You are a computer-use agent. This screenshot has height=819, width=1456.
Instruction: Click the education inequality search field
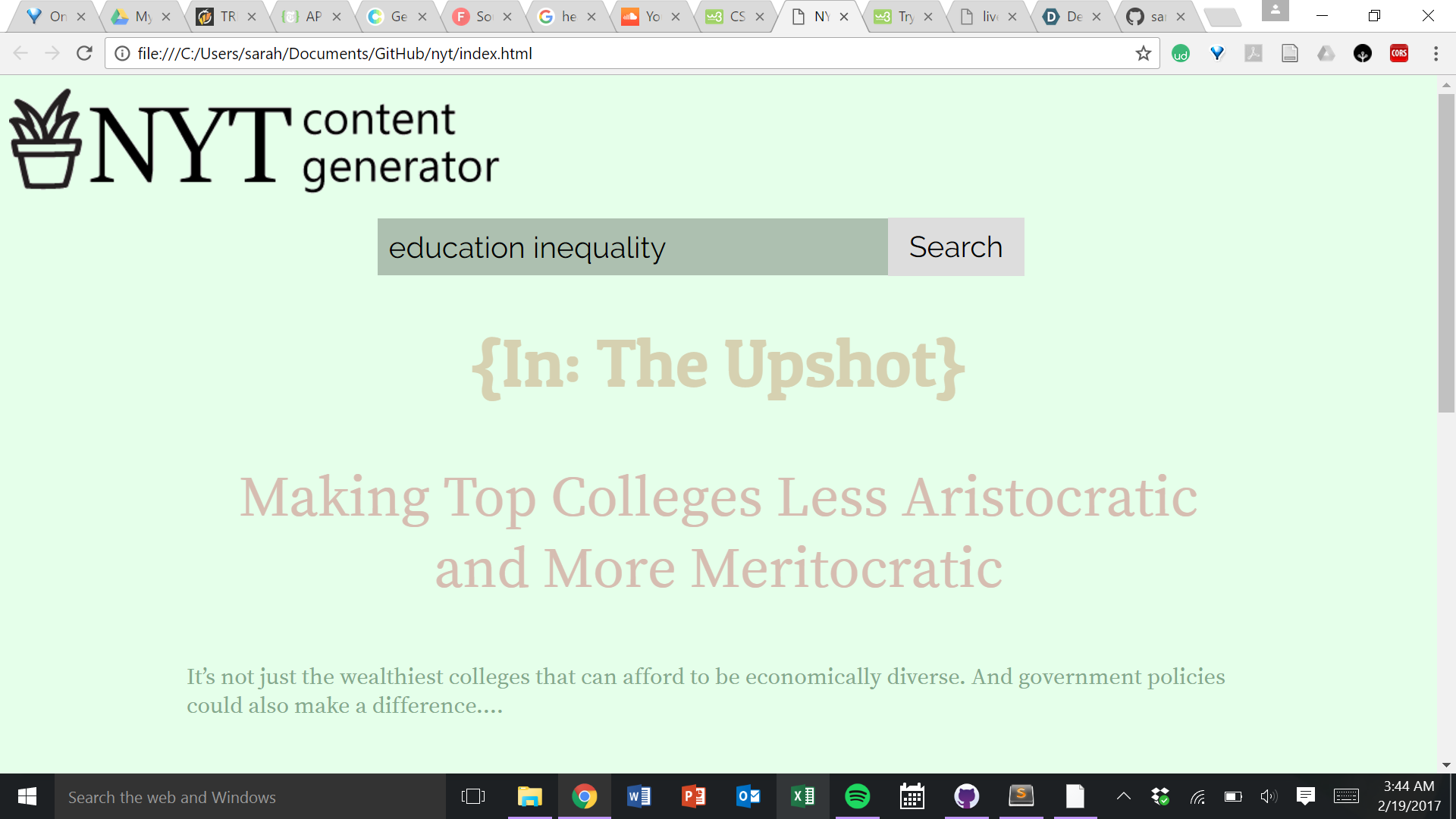click(632, 247)
